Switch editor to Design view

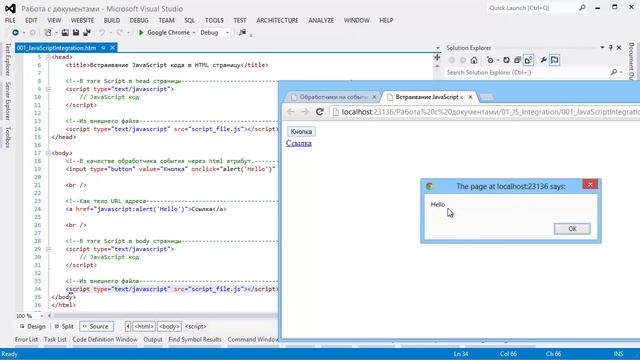33,327
